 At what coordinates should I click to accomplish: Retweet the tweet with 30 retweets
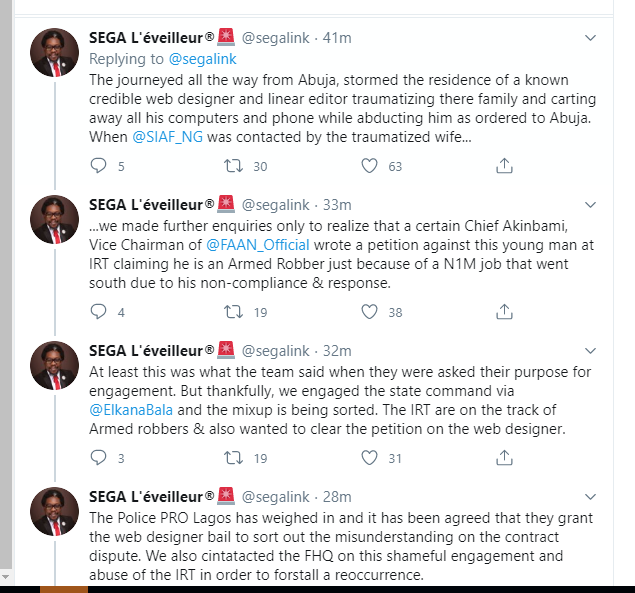pyautogui.click(x=234, y=165)
